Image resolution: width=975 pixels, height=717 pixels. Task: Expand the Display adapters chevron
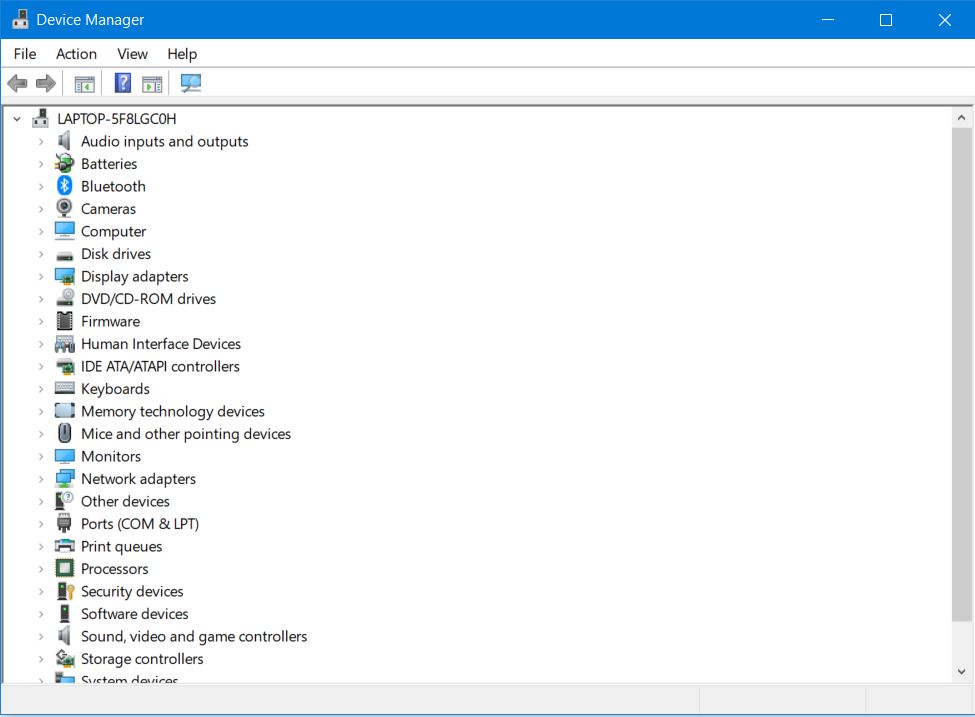coord(41,276)
